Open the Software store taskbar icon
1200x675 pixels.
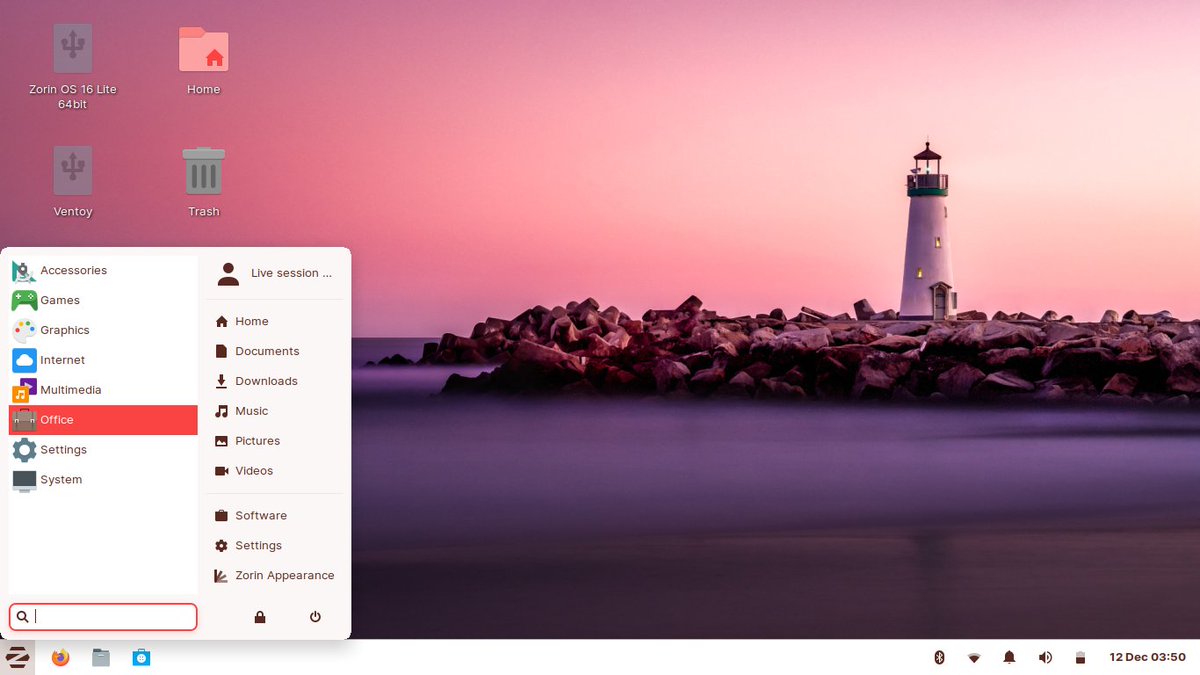click(x=142, y=657)
